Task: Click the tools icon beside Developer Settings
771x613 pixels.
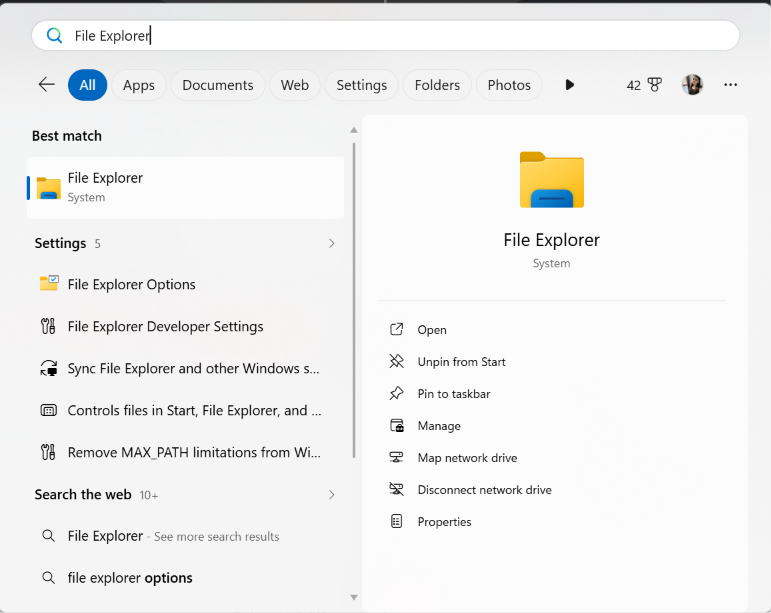Action: [48, 326]
